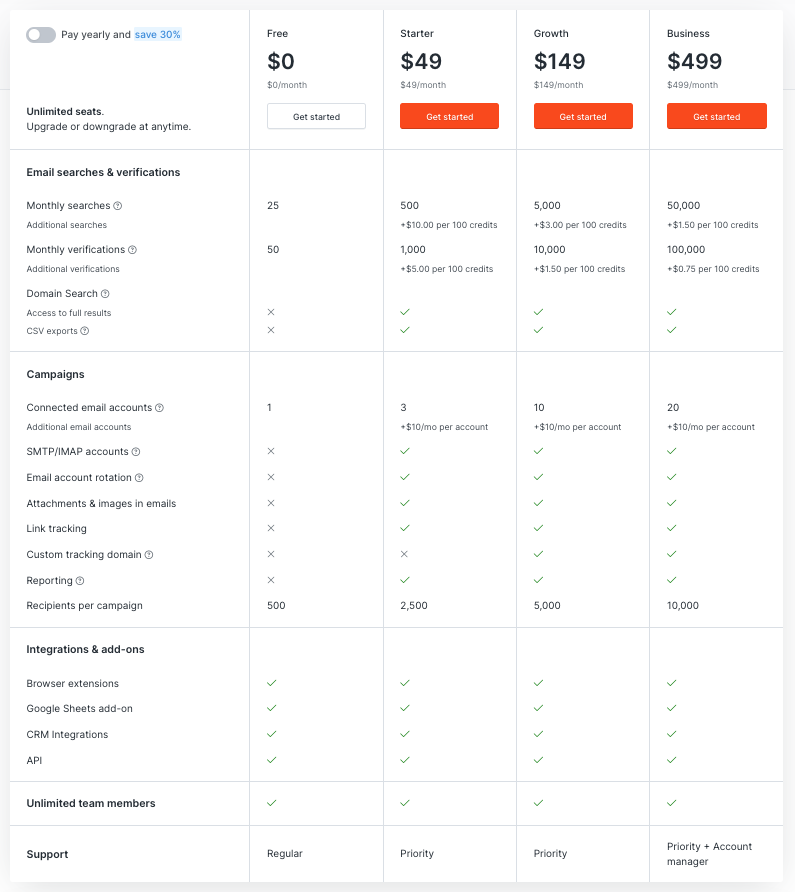Click Connected email accounts info icon
Screen dimensions: 795x892
click(159, 408)
